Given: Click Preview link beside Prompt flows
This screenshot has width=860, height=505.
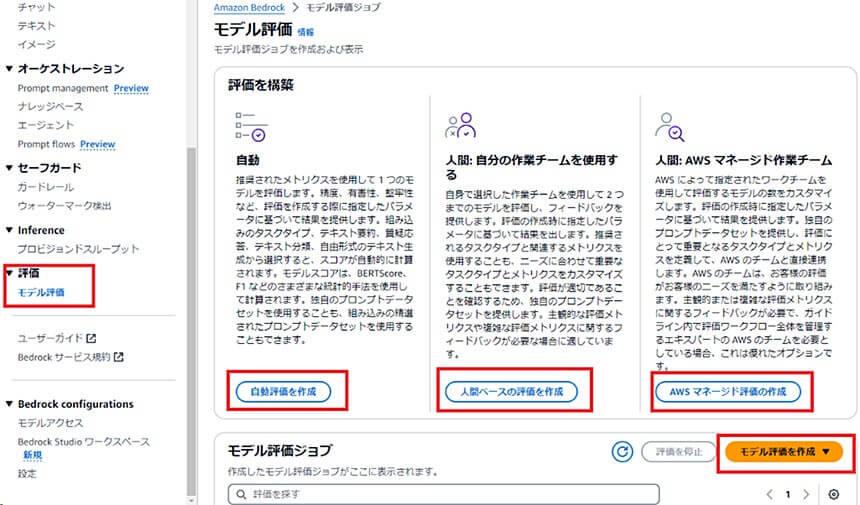Looking at the screenshot, I should pos(98,144).
